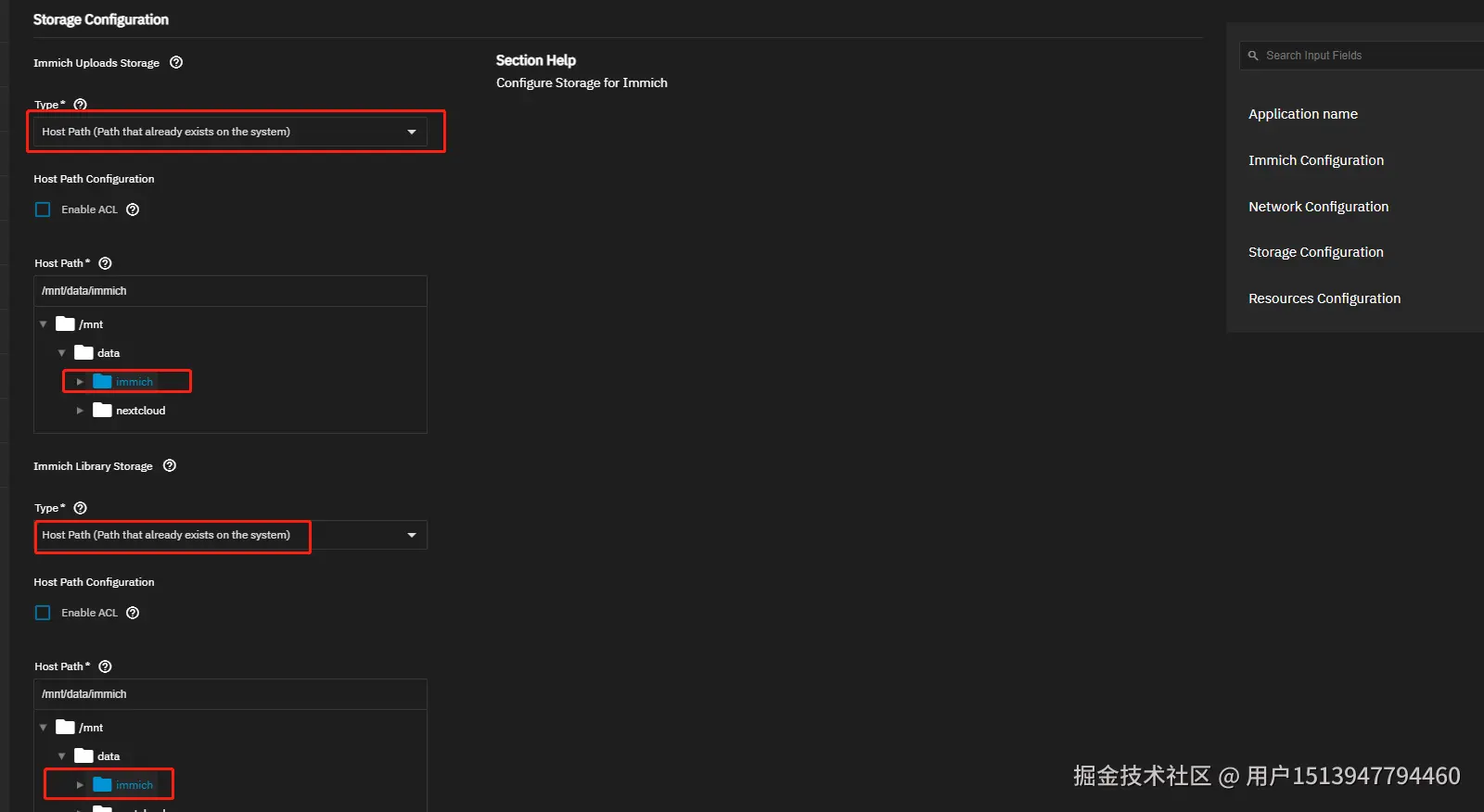
Task: Collapse data node in Library tree
Action: (x=61, y=756)
